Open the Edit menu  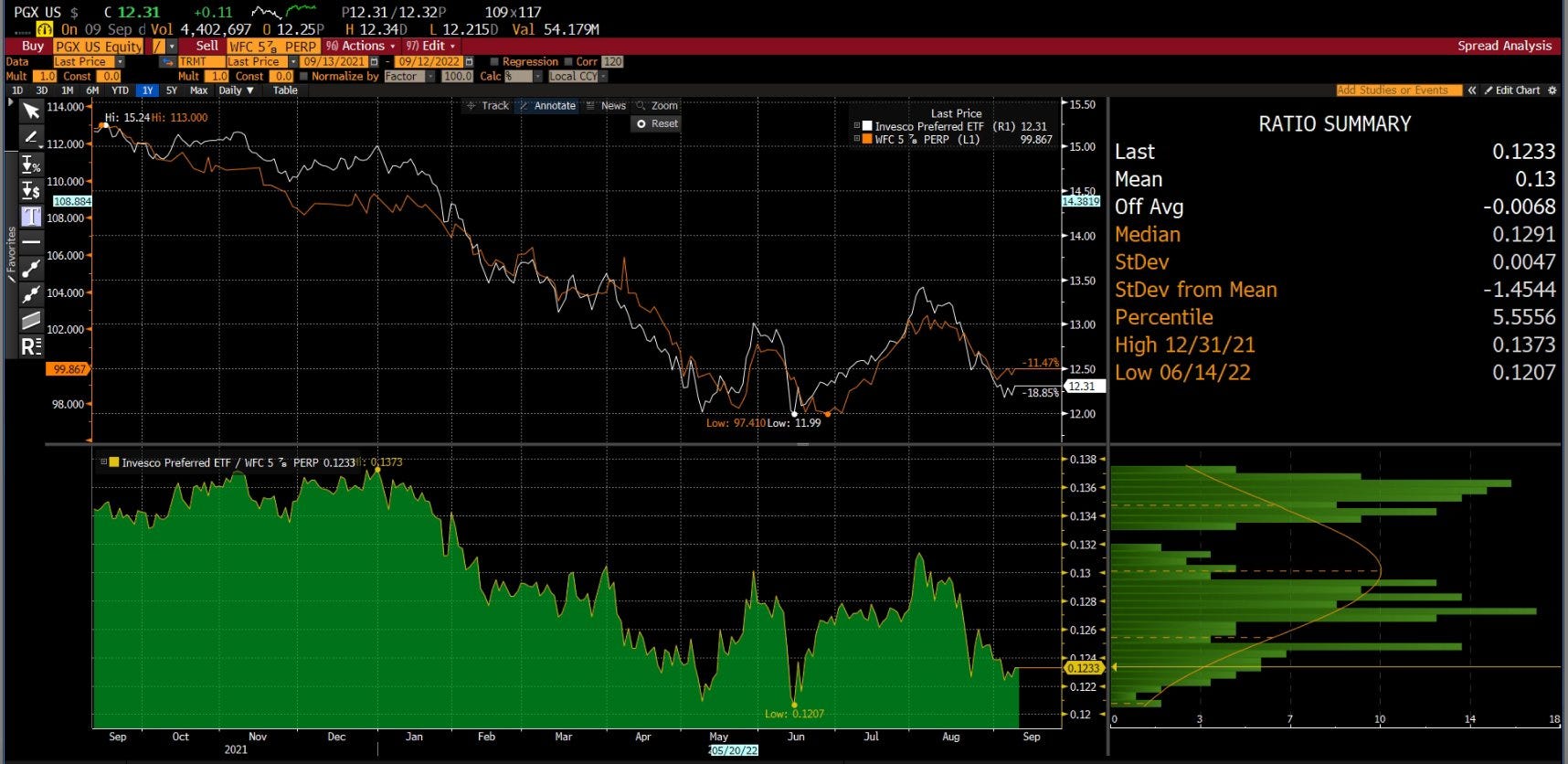pos(431,46)
